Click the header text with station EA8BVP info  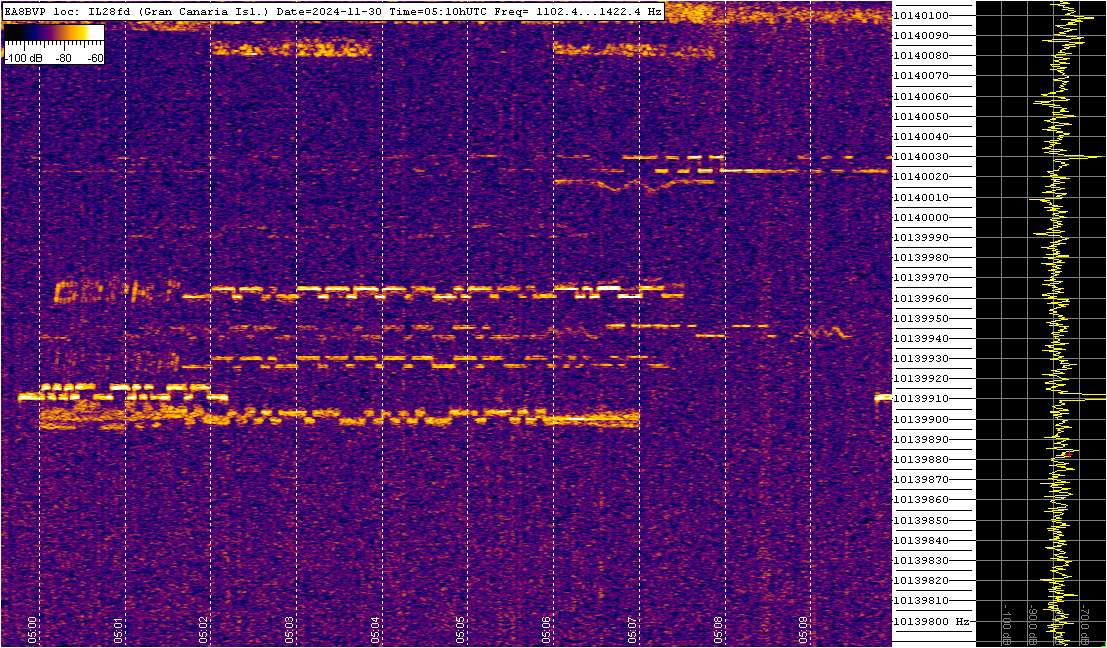pyautogui.click(x=334, y=12)
